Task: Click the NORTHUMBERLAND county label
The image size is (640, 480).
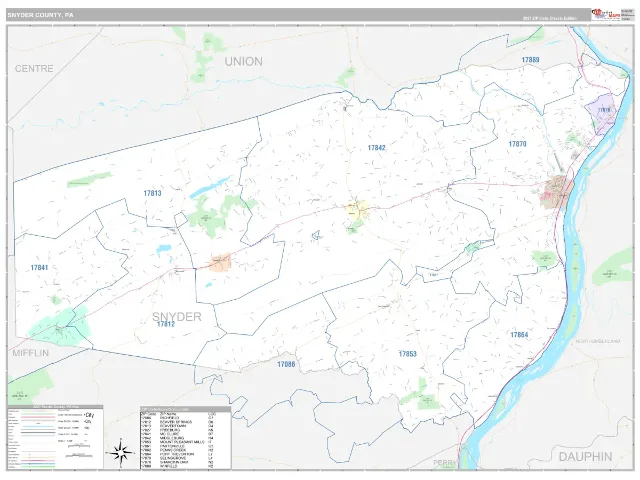Action: (x=598, y=341)
